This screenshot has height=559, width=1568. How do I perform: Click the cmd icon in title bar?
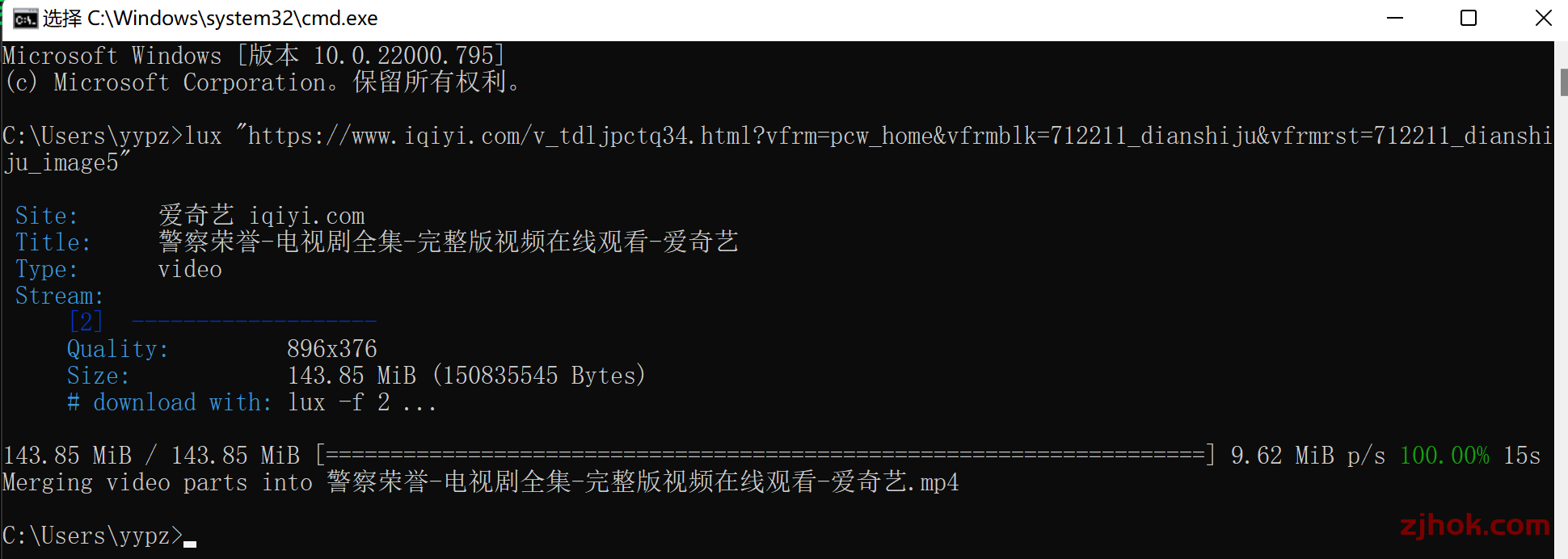pyautogui.click(x=24, y=18)
